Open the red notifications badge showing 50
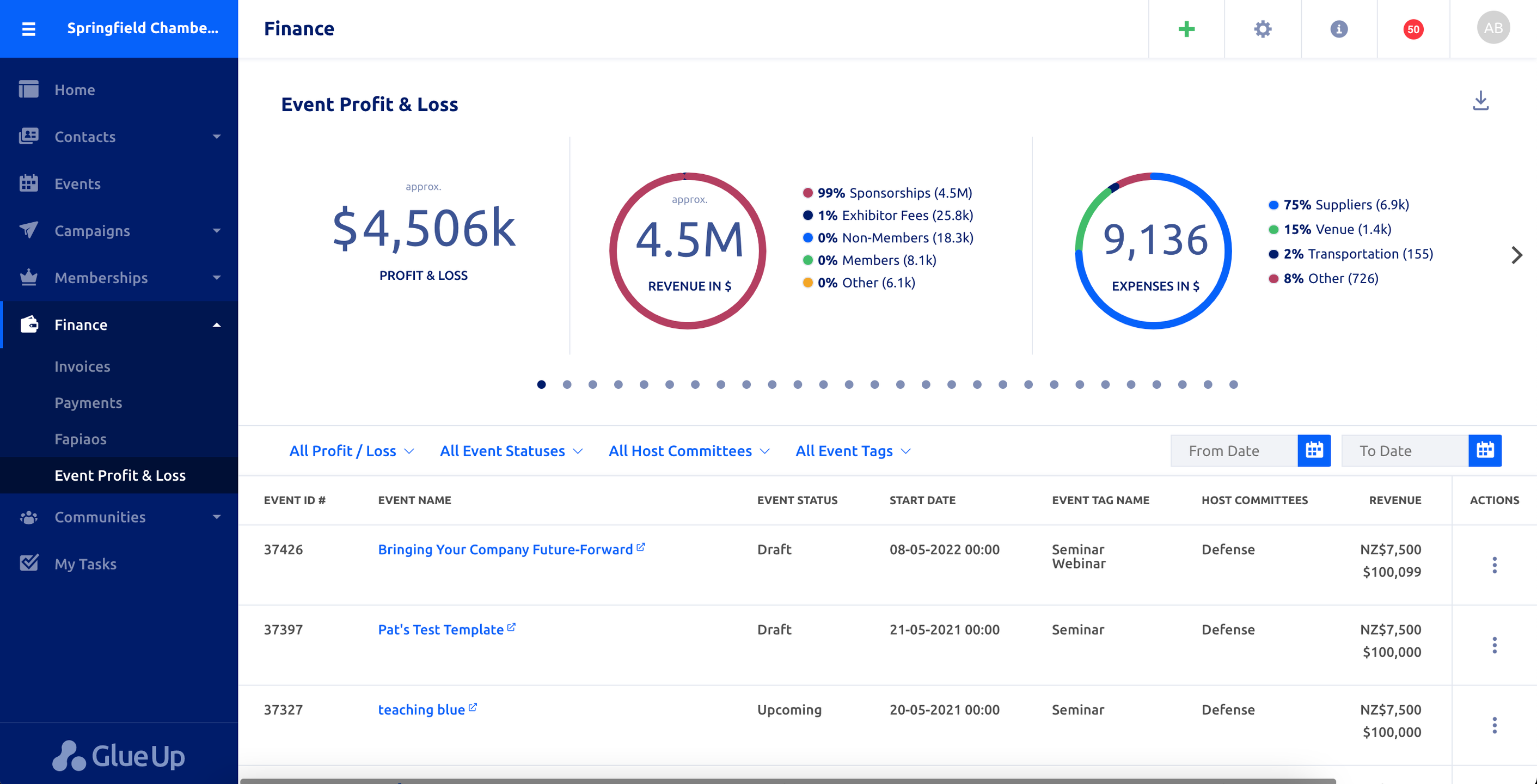Viewport: 1537px width, 784px height. [1413, 29]
